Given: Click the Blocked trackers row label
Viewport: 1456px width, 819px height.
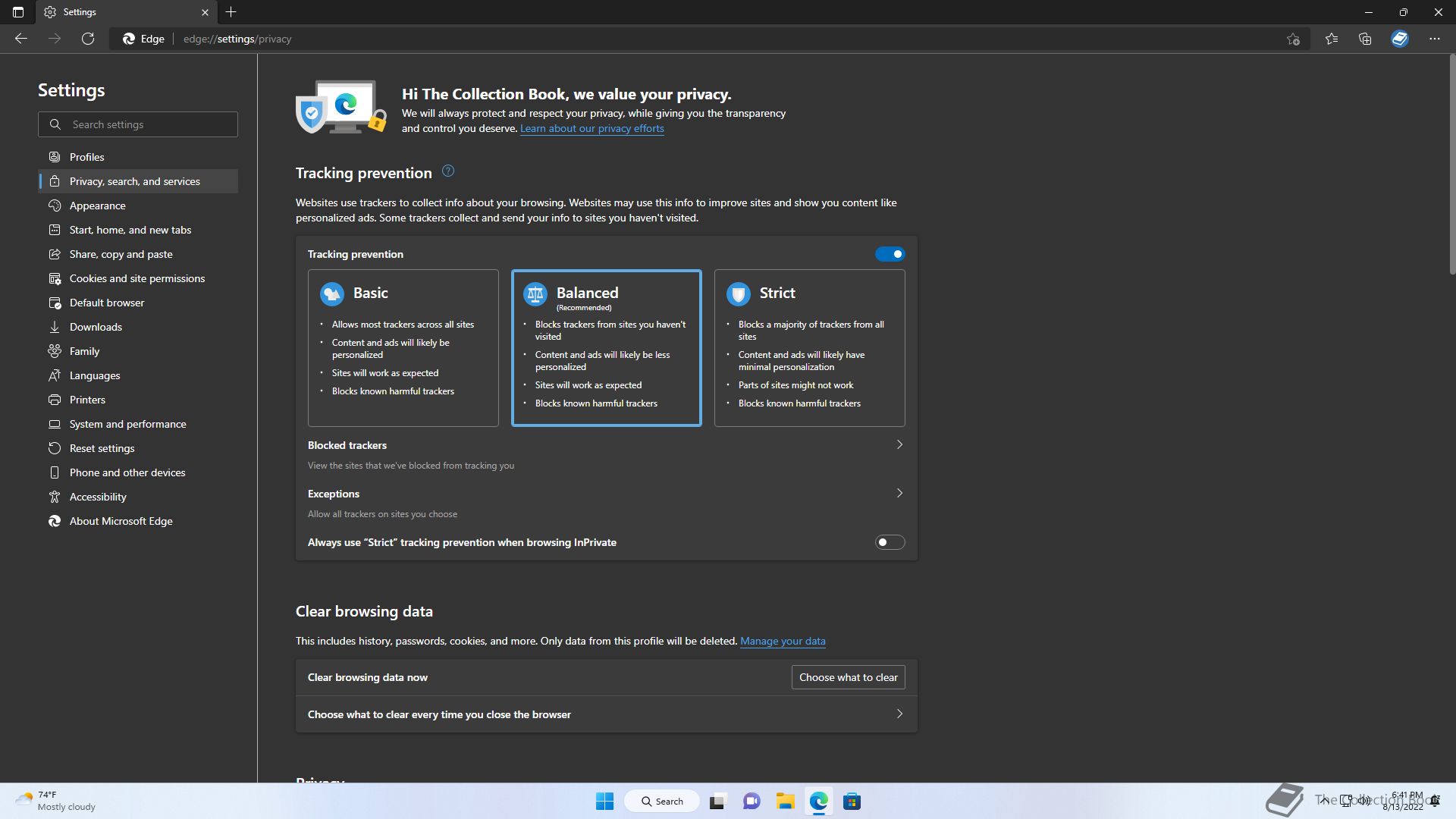Looking at the screenshot, I should [347, 445].
